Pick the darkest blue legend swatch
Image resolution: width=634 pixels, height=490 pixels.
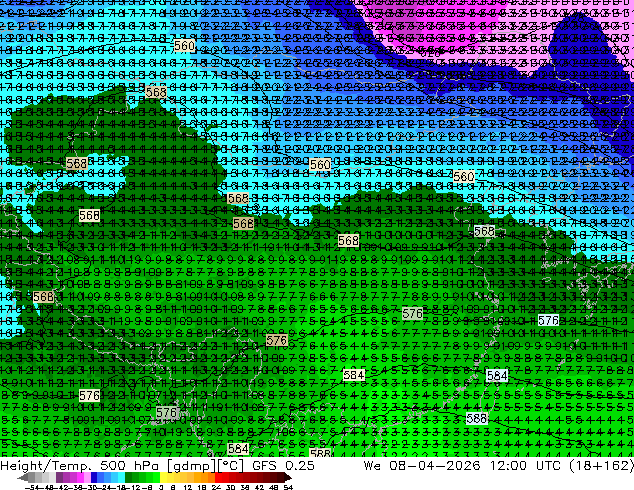pyautogui.click(x=94, y=478)
